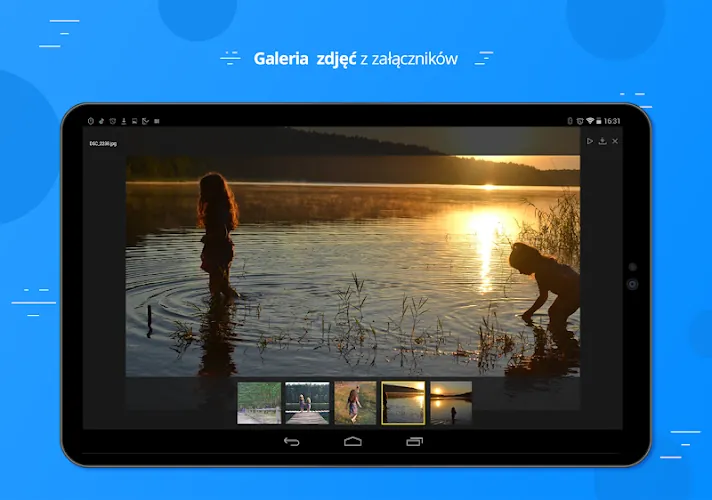Tap the alarm icon near the clock

(580, 121)
